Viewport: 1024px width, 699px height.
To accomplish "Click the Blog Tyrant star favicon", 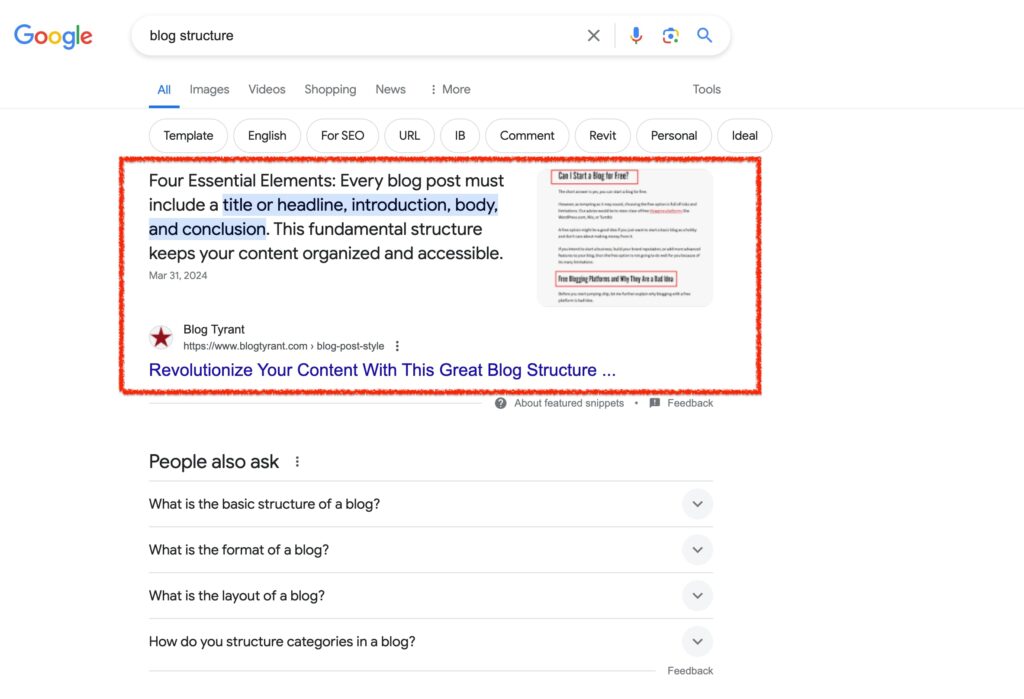I will click(x=161, y=337).
